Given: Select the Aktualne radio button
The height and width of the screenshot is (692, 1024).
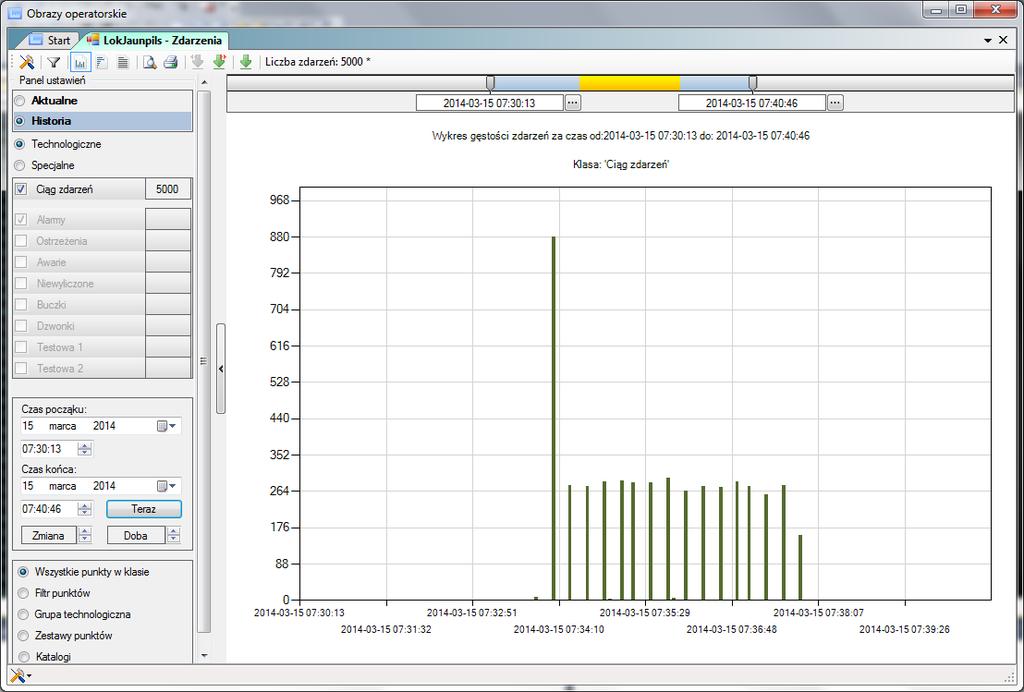Looking at the screenshot, I should click(20, 101).
